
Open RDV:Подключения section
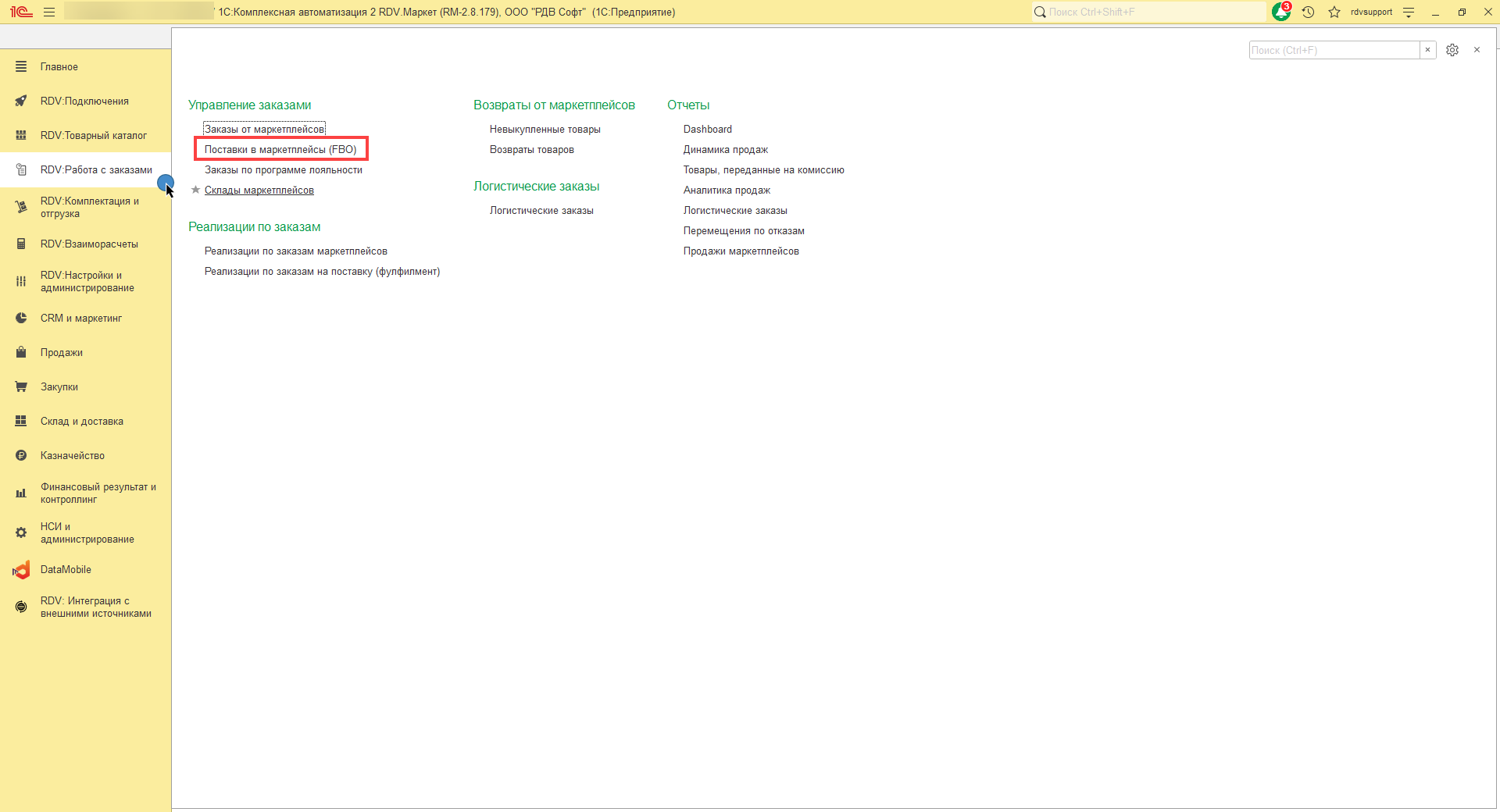click(x=84, y=101)
